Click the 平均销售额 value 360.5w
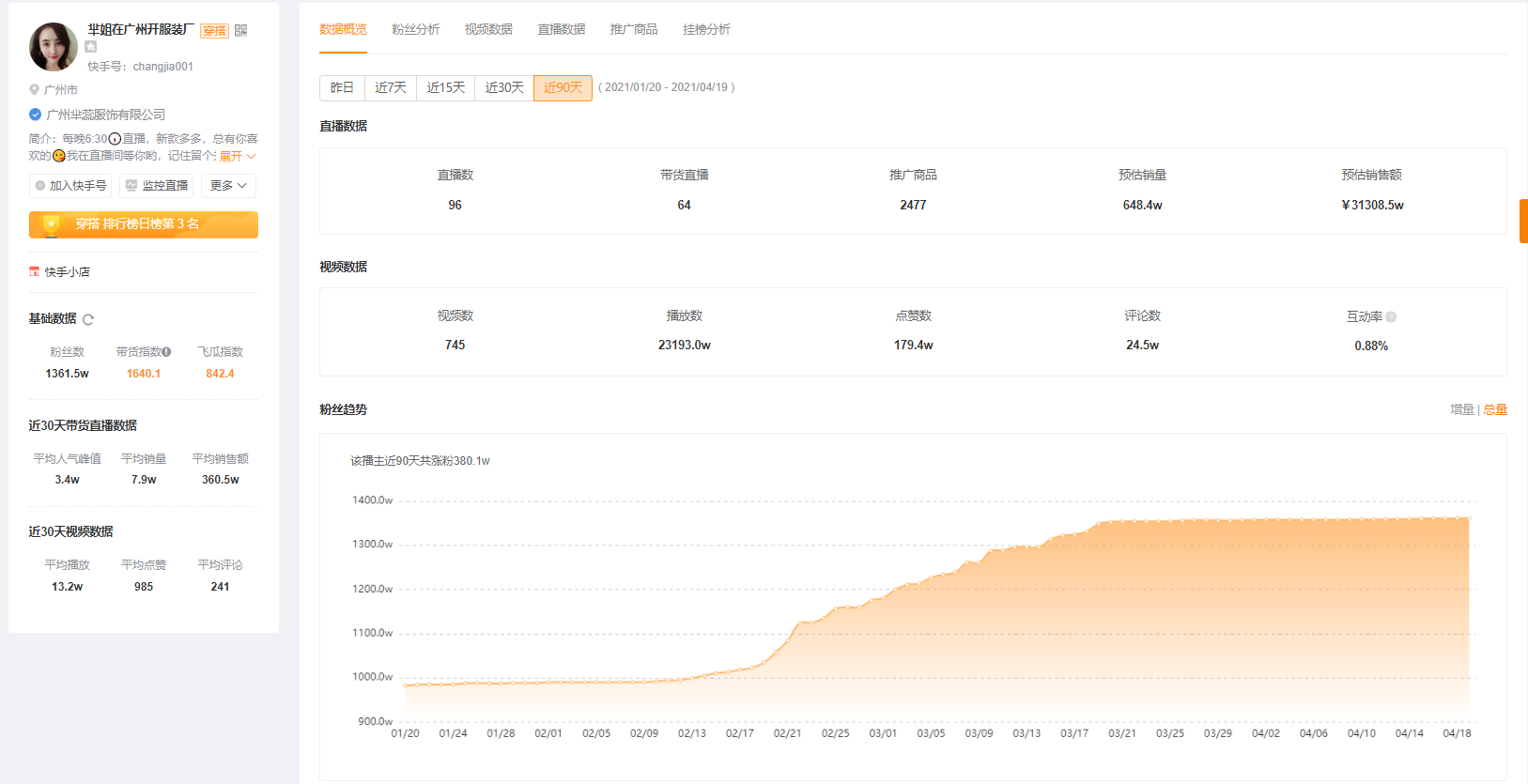This screenshot has height=784, width=1528. [x=221, y=480]
